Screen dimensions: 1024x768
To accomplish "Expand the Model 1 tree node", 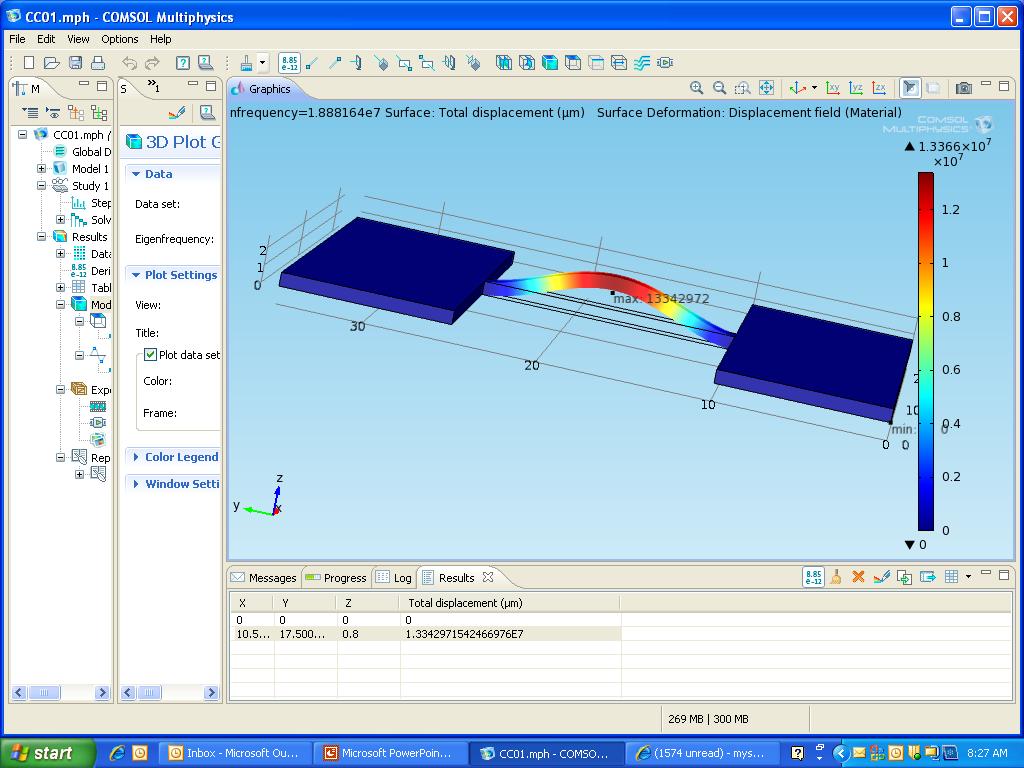I will pos(42,169).
